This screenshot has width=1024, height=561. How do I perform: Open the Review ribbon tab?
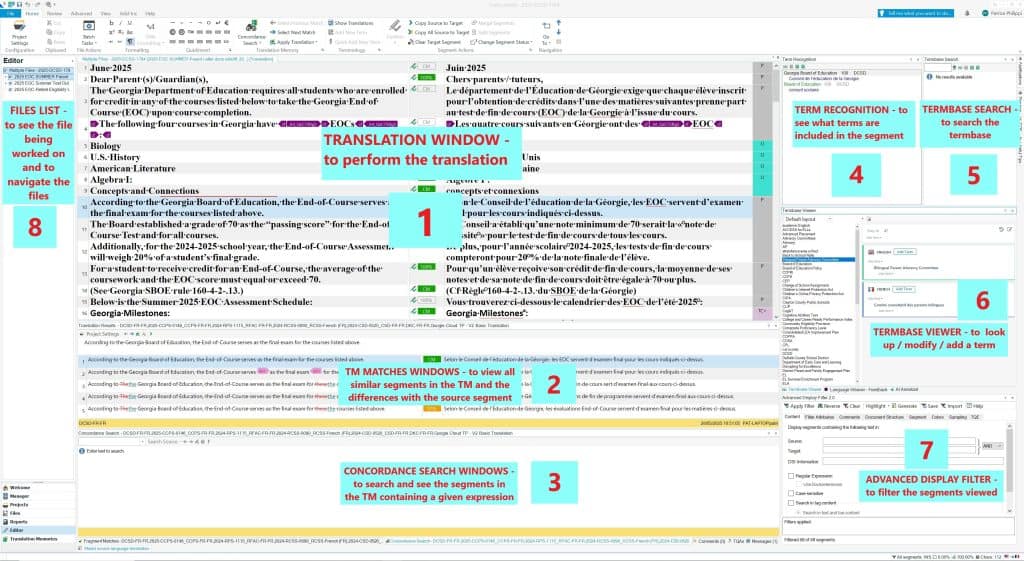[x=54, y=14]
